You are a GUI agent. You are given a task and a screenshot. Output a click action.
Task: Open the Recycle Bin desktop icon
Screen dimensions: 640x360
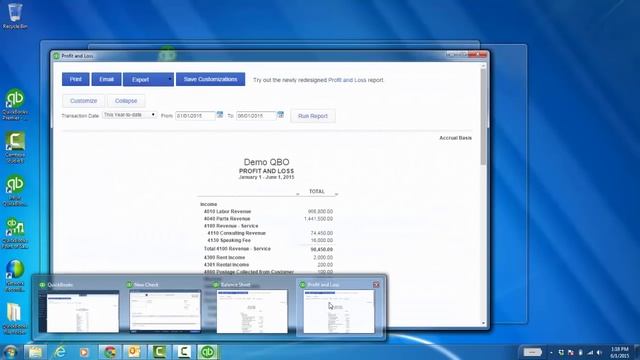pos(15,16)
